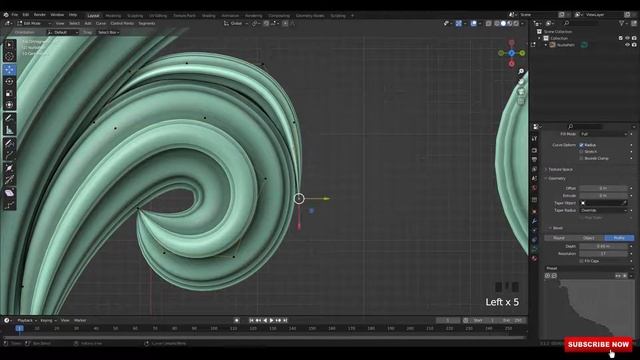
Task: Open Taper Radius Override dropdown
Action: tap(604, 210)
